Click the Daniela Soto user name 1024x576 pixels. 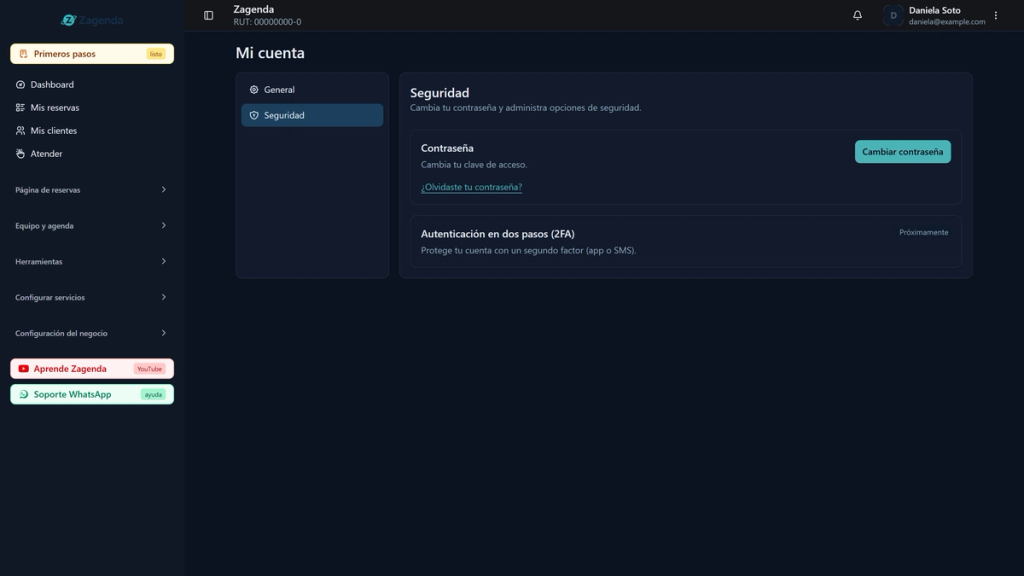click(x=935, y=10)
